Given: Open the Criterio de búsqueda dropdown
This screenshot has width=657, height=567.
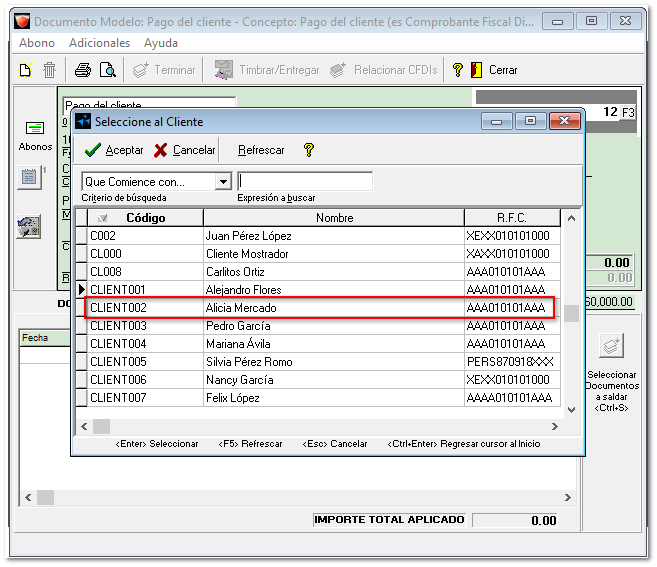Looking at the screenshot, I should coord(223,182).
